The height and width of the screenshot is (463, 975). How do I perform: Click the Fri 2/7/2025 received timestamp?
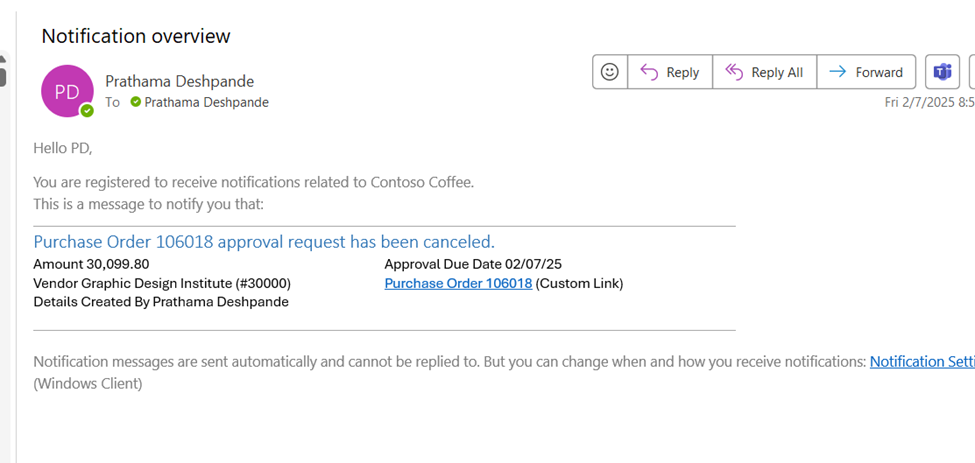tap(930, 103)
